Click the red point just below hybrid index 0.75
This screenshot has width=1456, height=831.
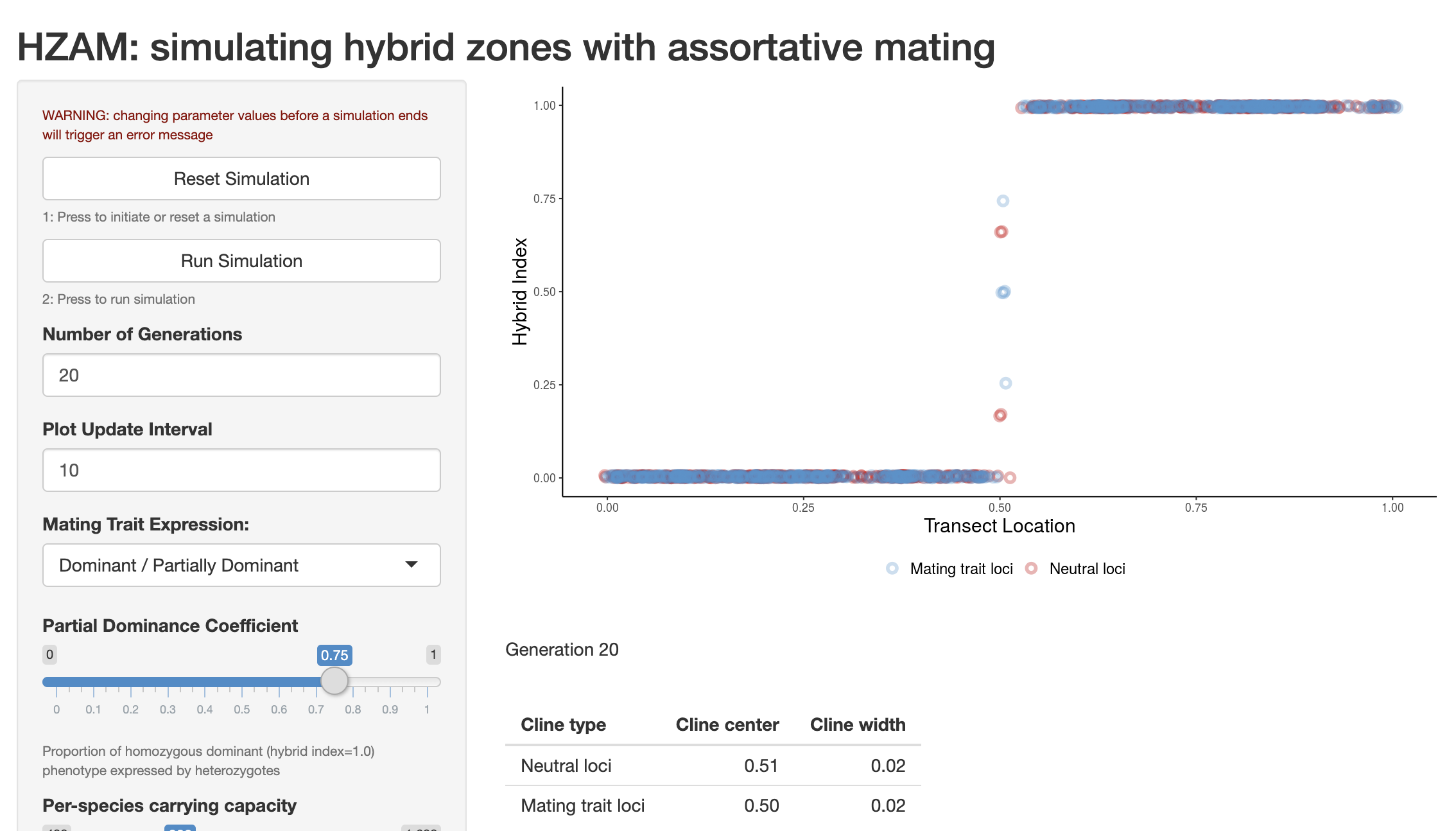1001,232
